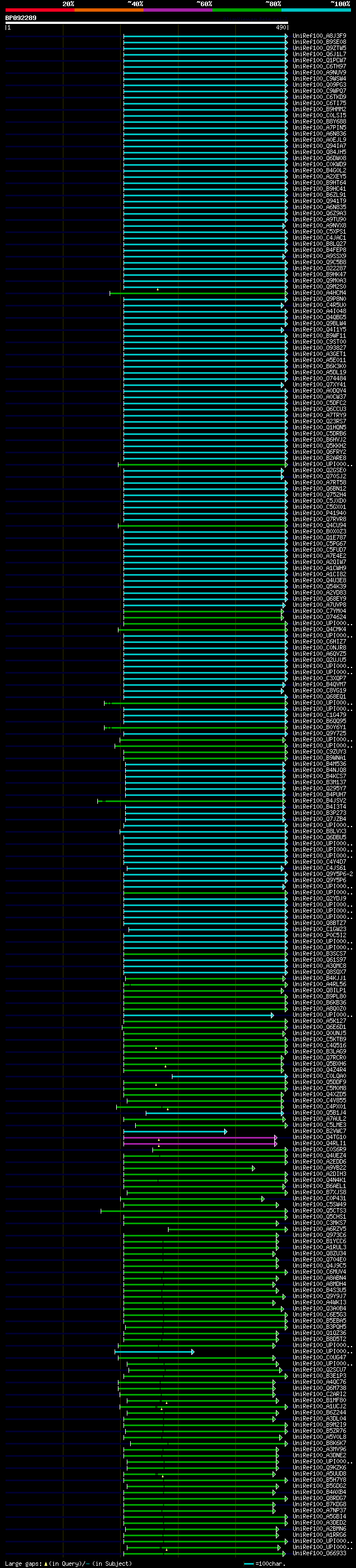Open hit UniRef100_C6TKD9

tap(319, 97)
